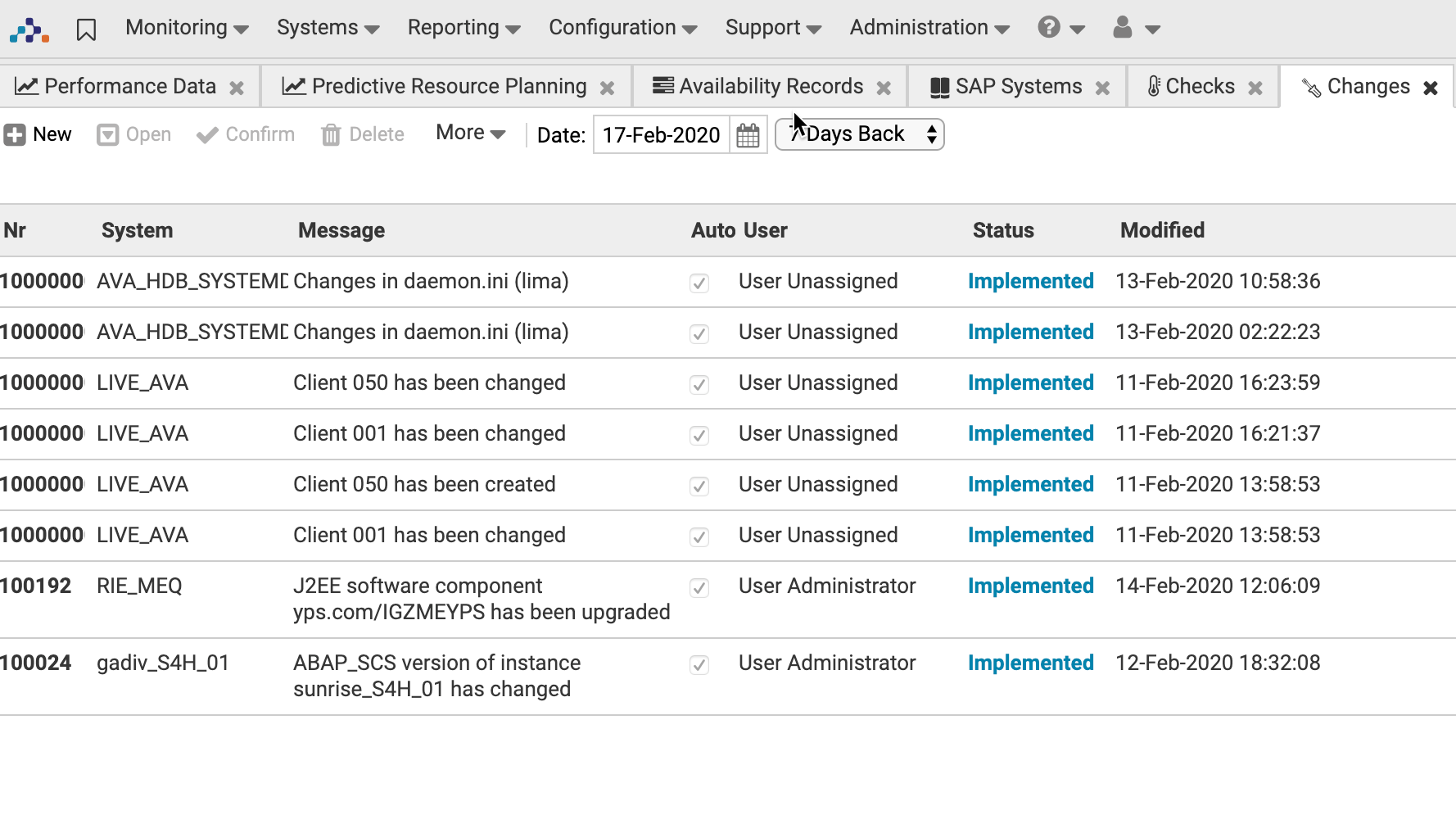This screenshot has width=1456, height=824.
Task: Click the Date input field
Action: 662,135
